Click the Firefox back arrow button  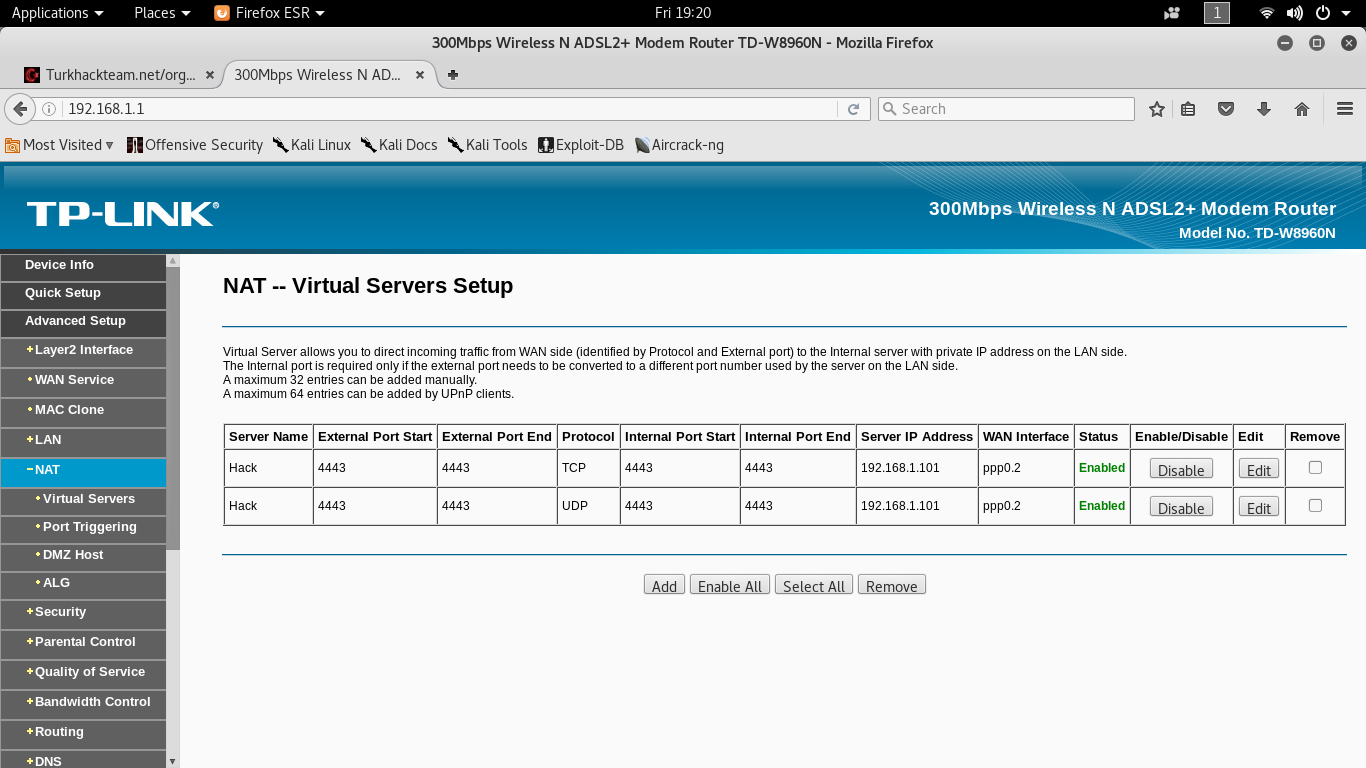pos(20,109)
